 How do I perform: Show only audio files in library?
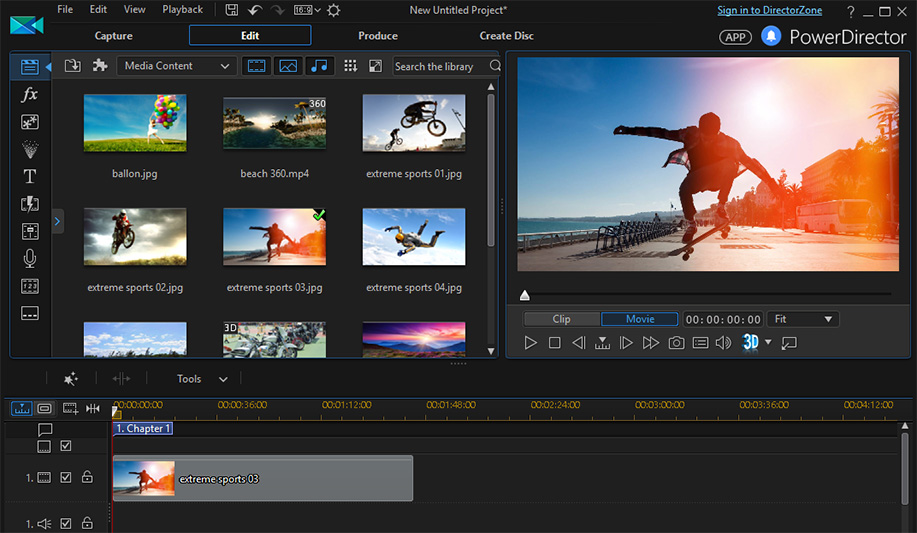coord(318,66)
